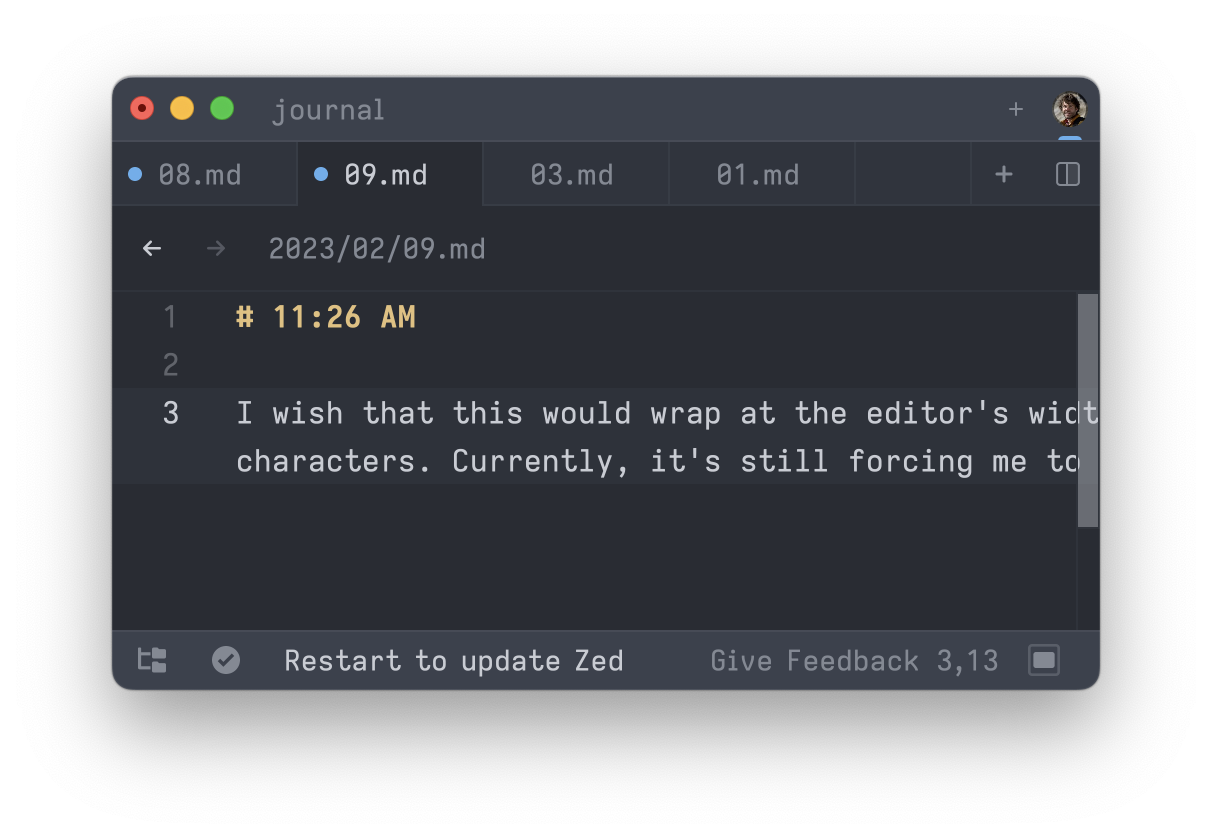Click the heading 11:26 AM on line 1
The width and height of the screenshot is (1212, 838).
click(326, 317)
